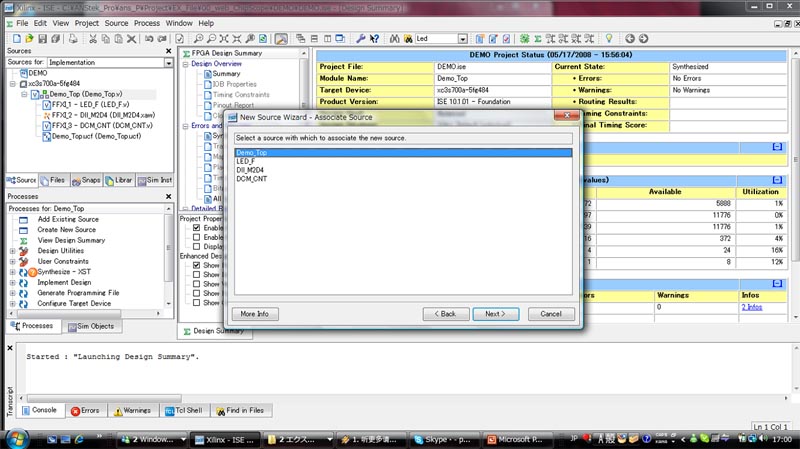Expand the Design Utilities process node

pos(13,251)
